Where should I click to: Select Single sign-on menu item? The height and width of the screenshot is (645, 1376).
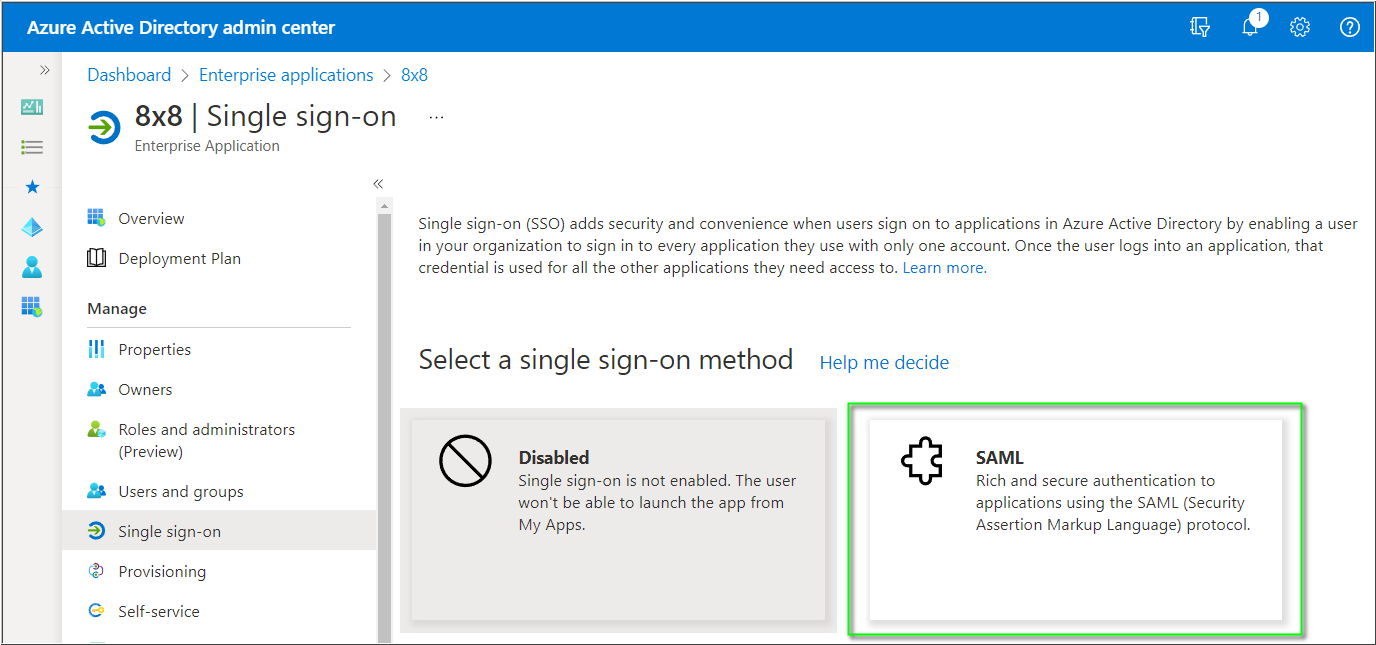point(219,531)
